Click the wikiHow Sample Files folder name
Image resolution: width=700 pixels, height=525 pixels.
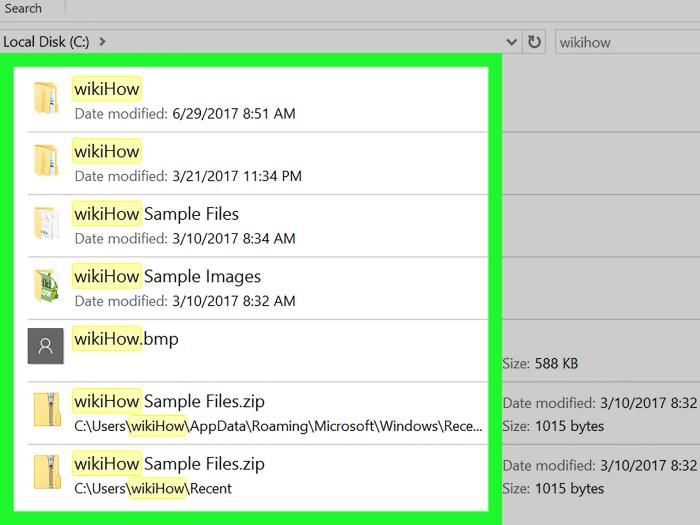tap(156, 214)
